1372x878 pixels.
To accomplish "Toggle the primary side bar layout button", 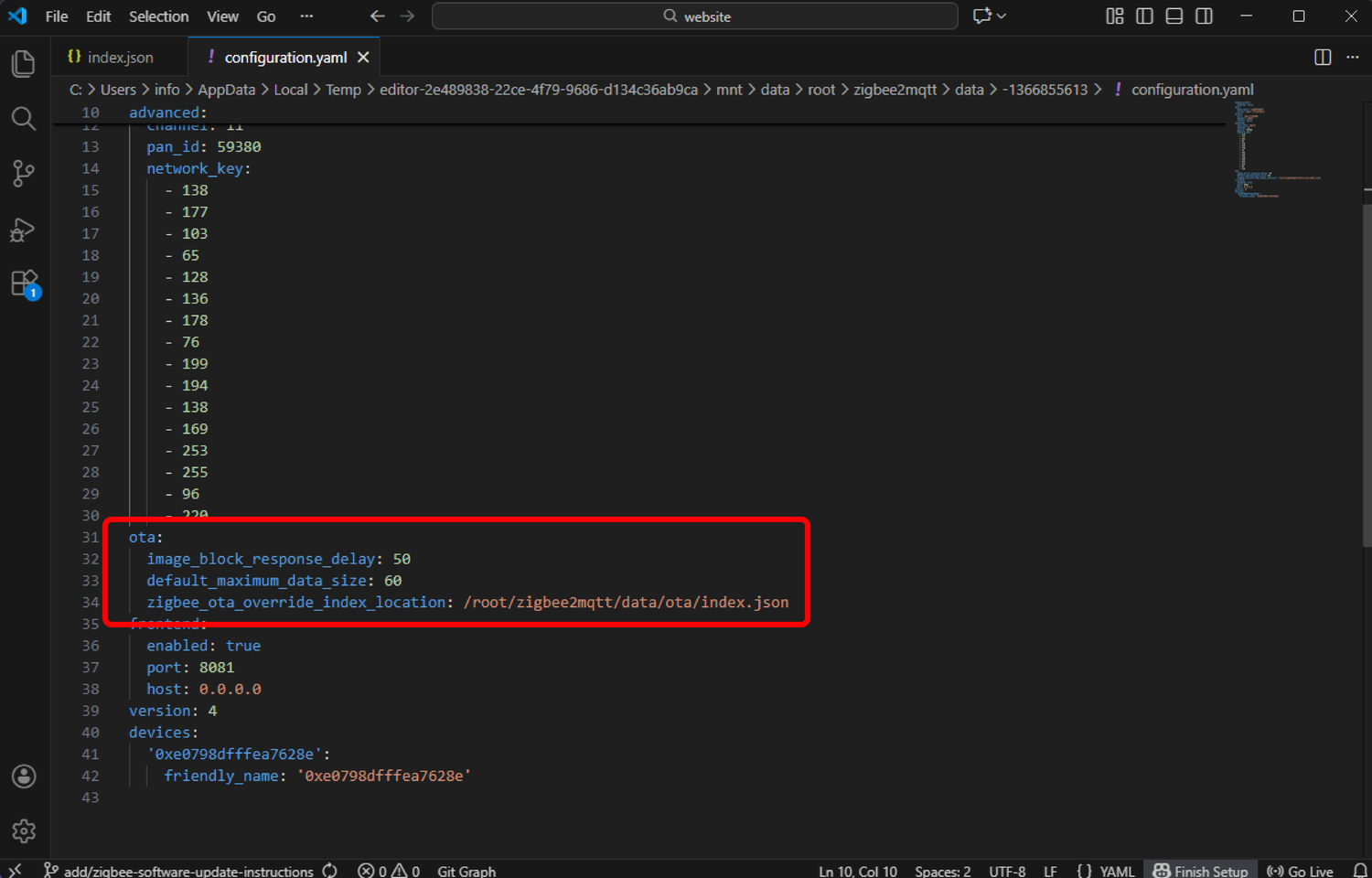I will tap(1144, 16).
